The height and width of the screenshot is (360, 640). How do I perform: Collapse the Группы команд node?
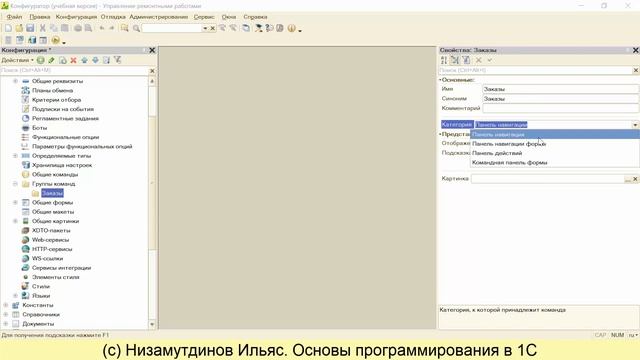coord(16,184)
